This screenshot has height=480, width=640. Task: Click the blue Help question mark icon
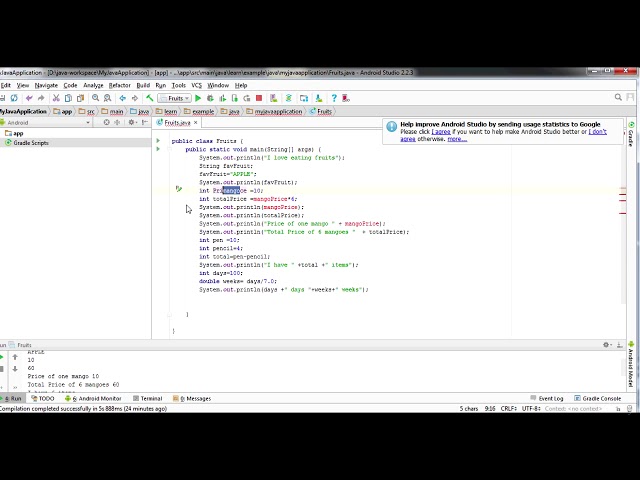click(334, 98)
